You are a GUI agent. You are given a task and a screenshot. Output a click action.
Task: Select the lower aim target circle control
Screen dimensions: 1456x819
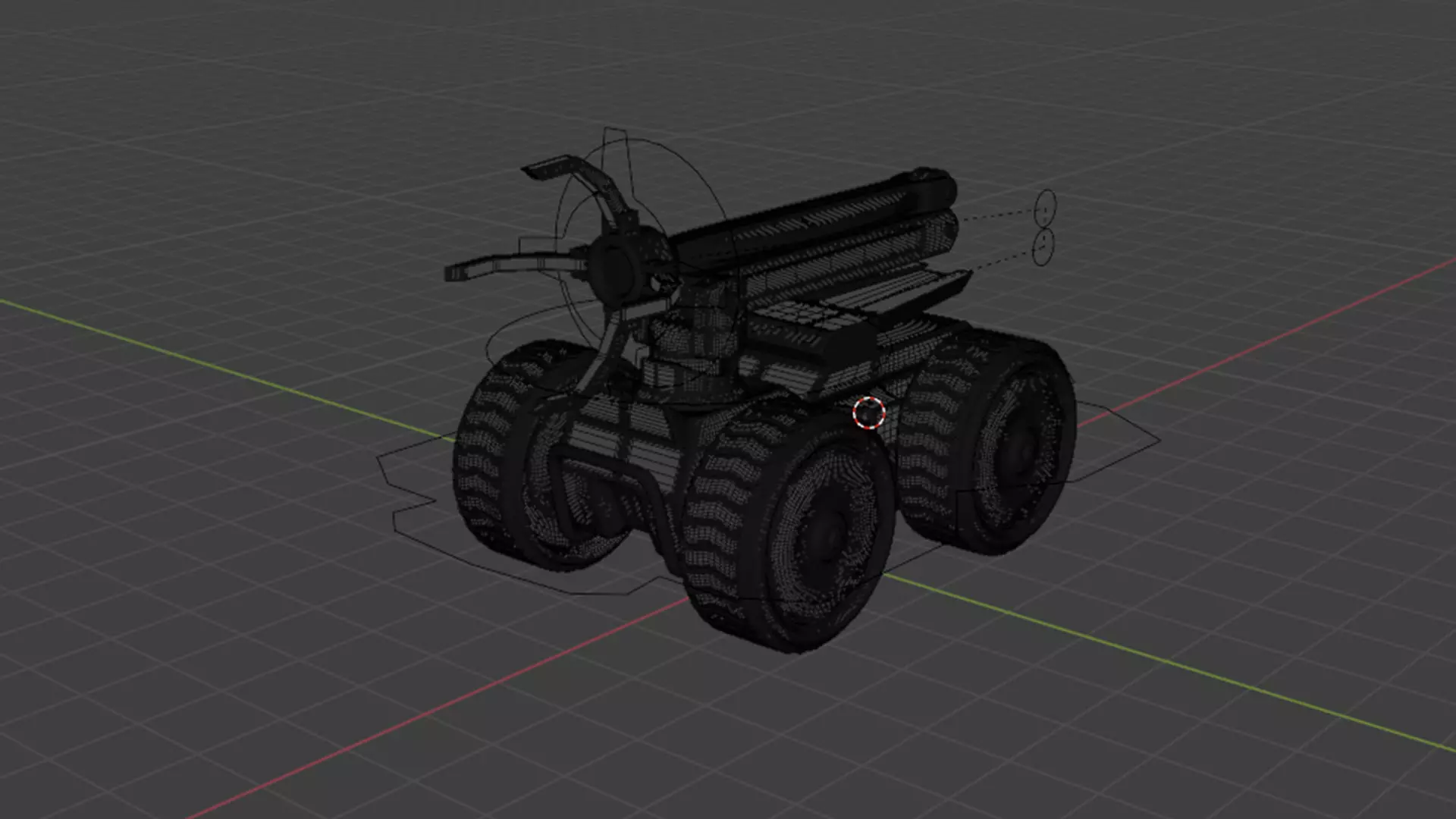(1043, 247)
